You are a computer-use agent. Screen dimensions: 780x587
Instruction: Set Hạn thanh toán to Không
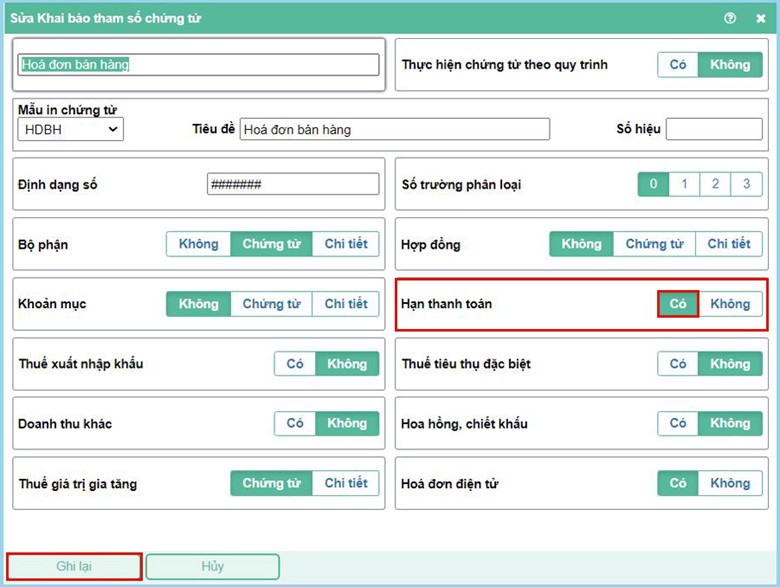click(730, 304)
